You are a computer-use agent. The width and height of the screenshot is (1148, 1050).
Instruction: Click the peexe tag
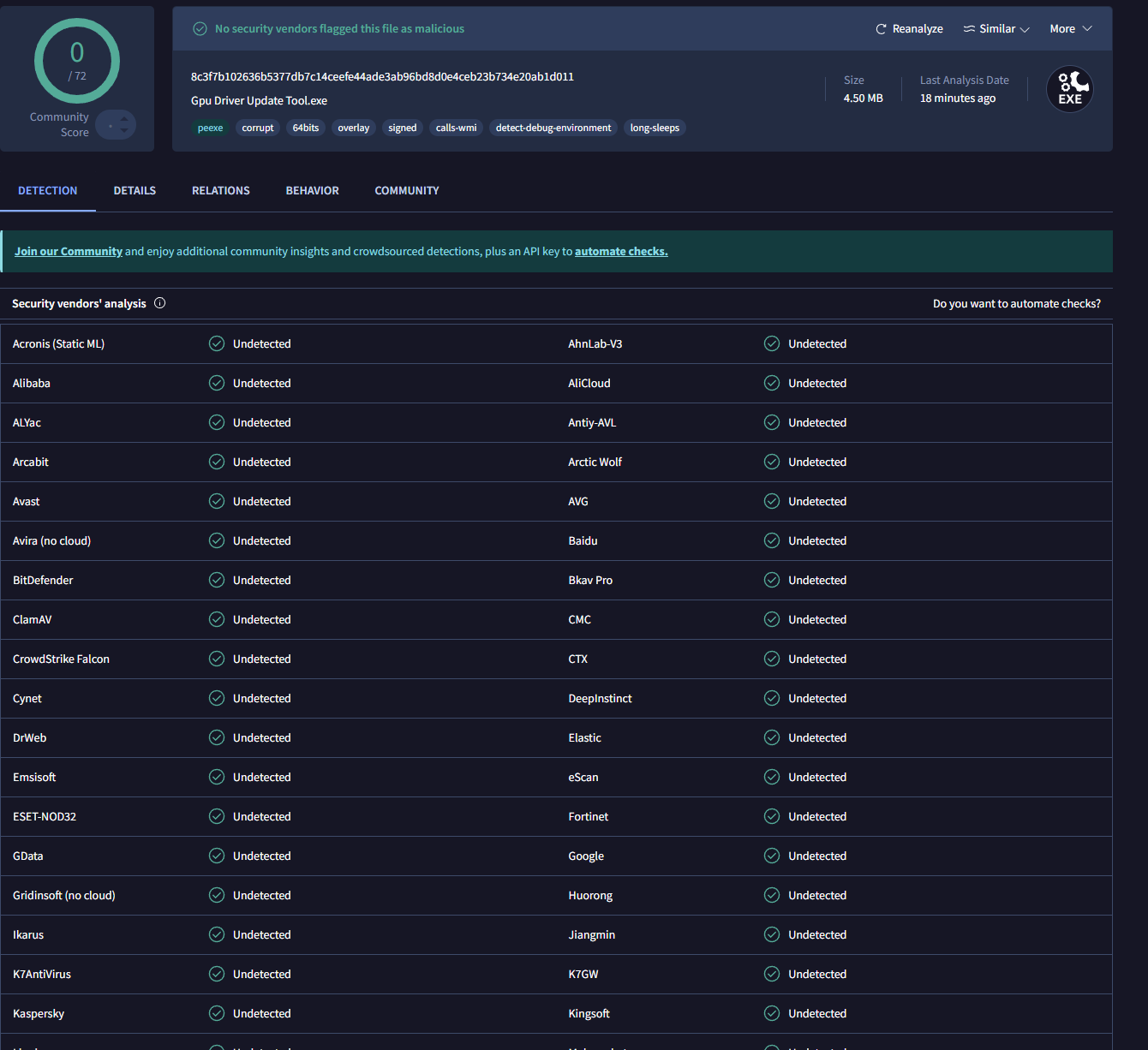tap(210, 128)
